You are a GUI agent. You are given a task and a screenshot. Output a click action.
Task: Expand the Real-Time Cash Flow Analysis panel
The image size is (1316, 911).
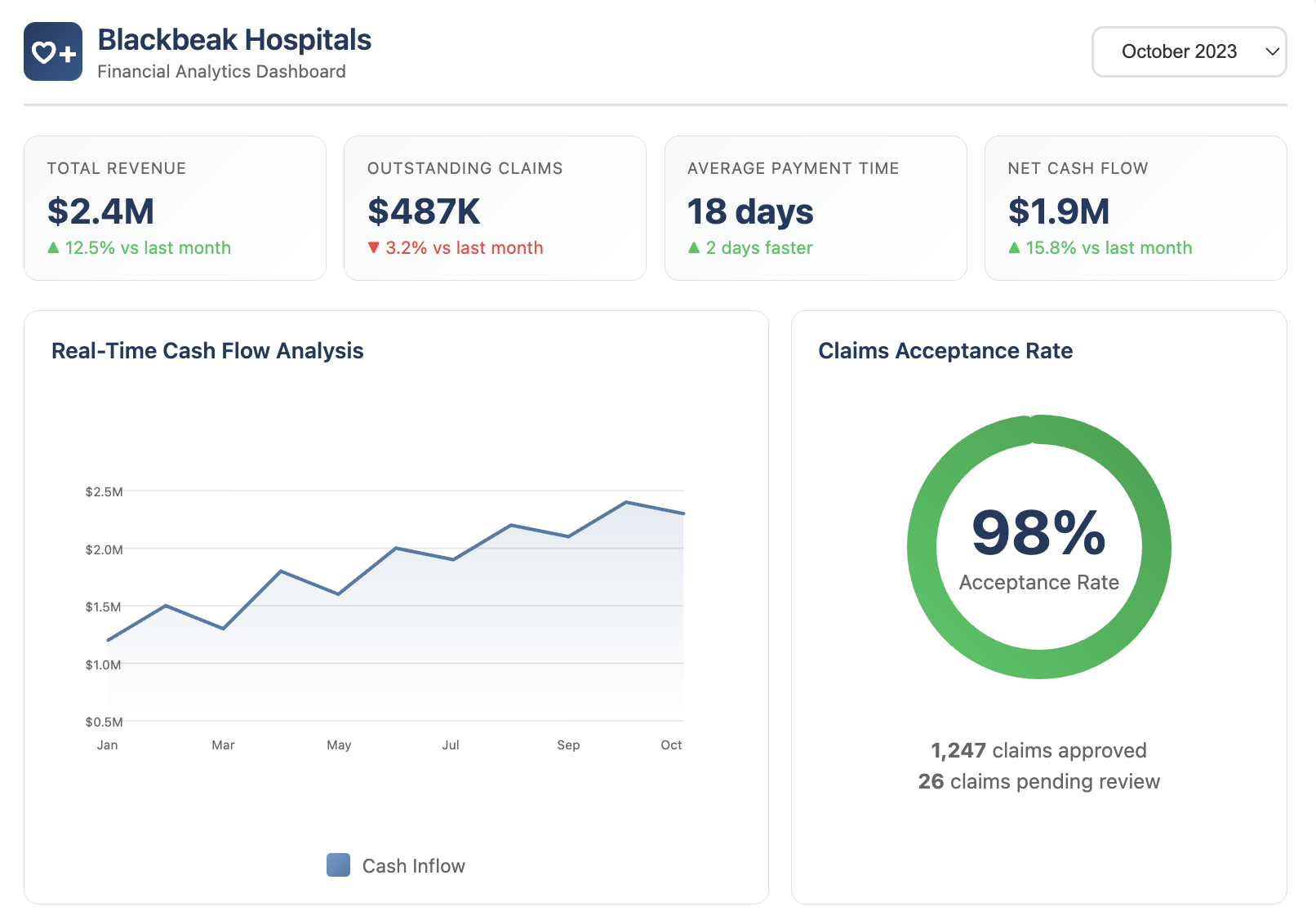(x=207, y=350)
